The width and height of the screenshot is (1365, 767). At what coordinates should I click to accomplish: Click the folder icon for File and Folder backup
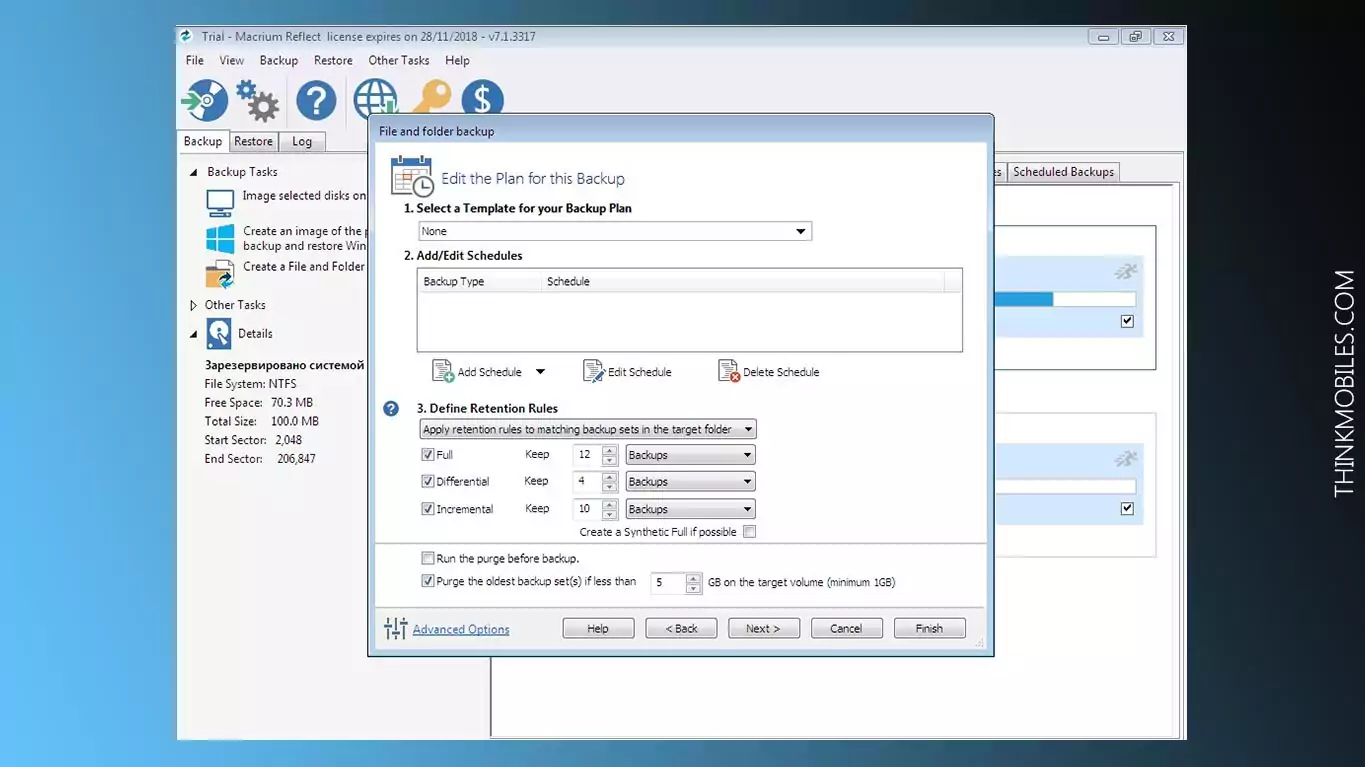click(x=220, y=274)
